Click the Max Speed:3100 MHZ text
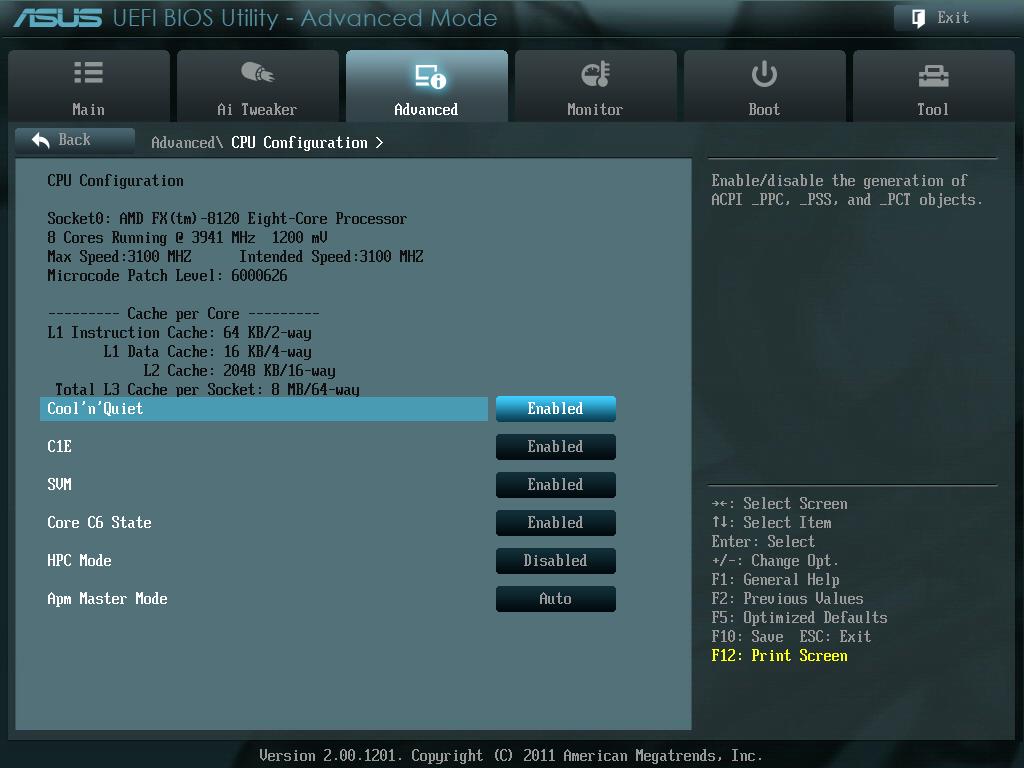1024x768 pixels. pyautogui.click(x=119, y=257)
